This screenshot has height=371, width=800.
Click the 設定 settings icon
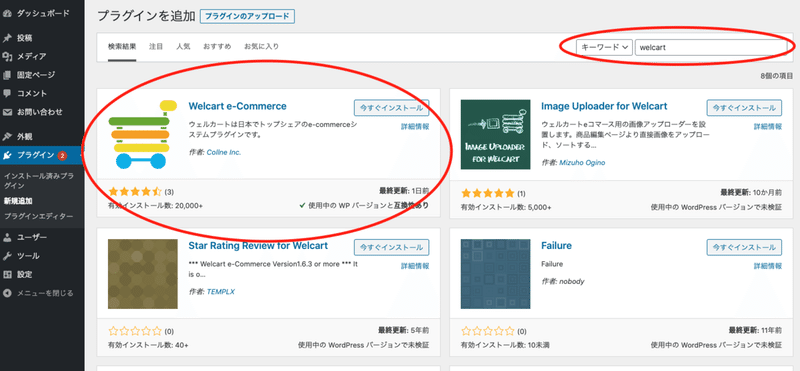(x=7, y=275)
